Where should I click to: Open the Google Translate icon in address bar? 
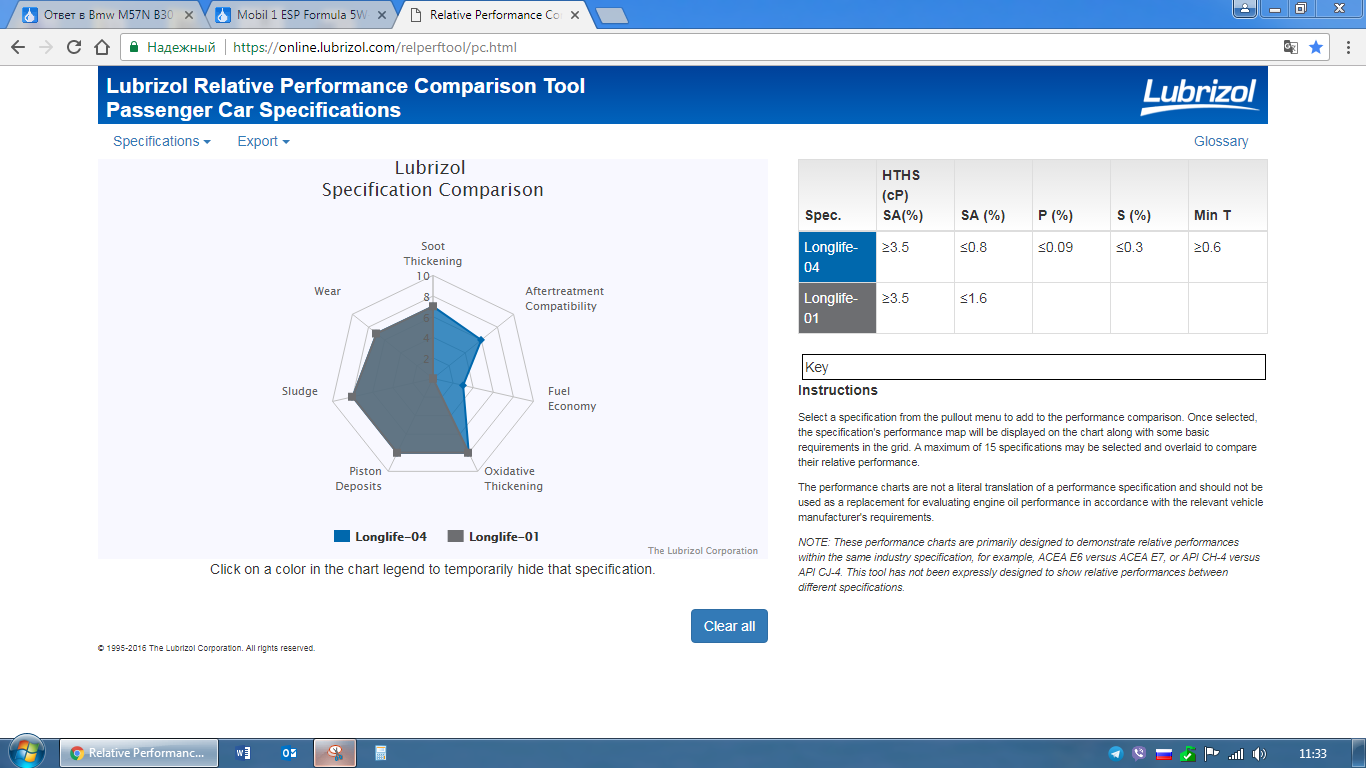[x=1291, y=47]
